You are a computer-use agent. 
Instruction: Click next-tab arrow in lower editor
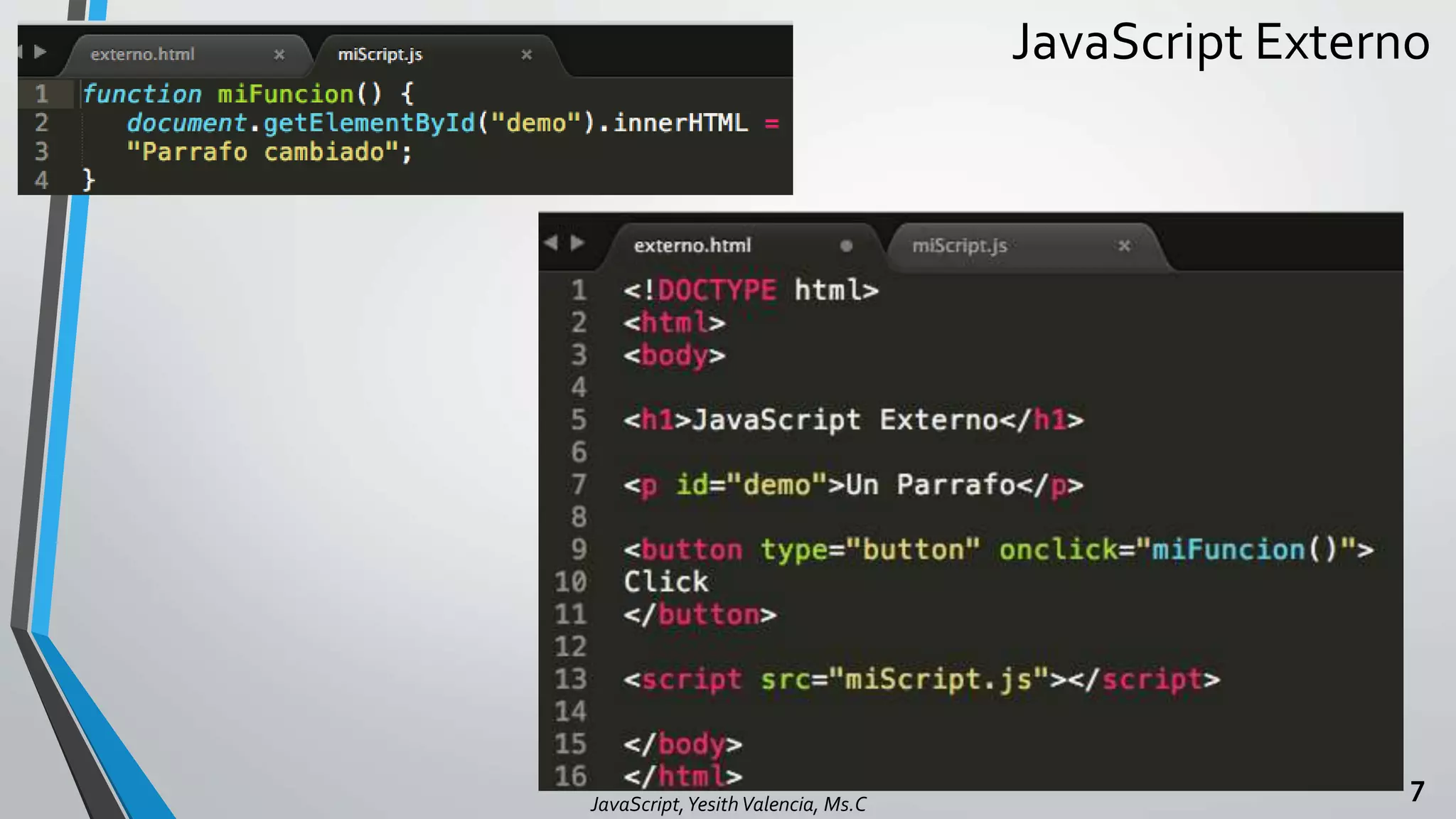577,242
